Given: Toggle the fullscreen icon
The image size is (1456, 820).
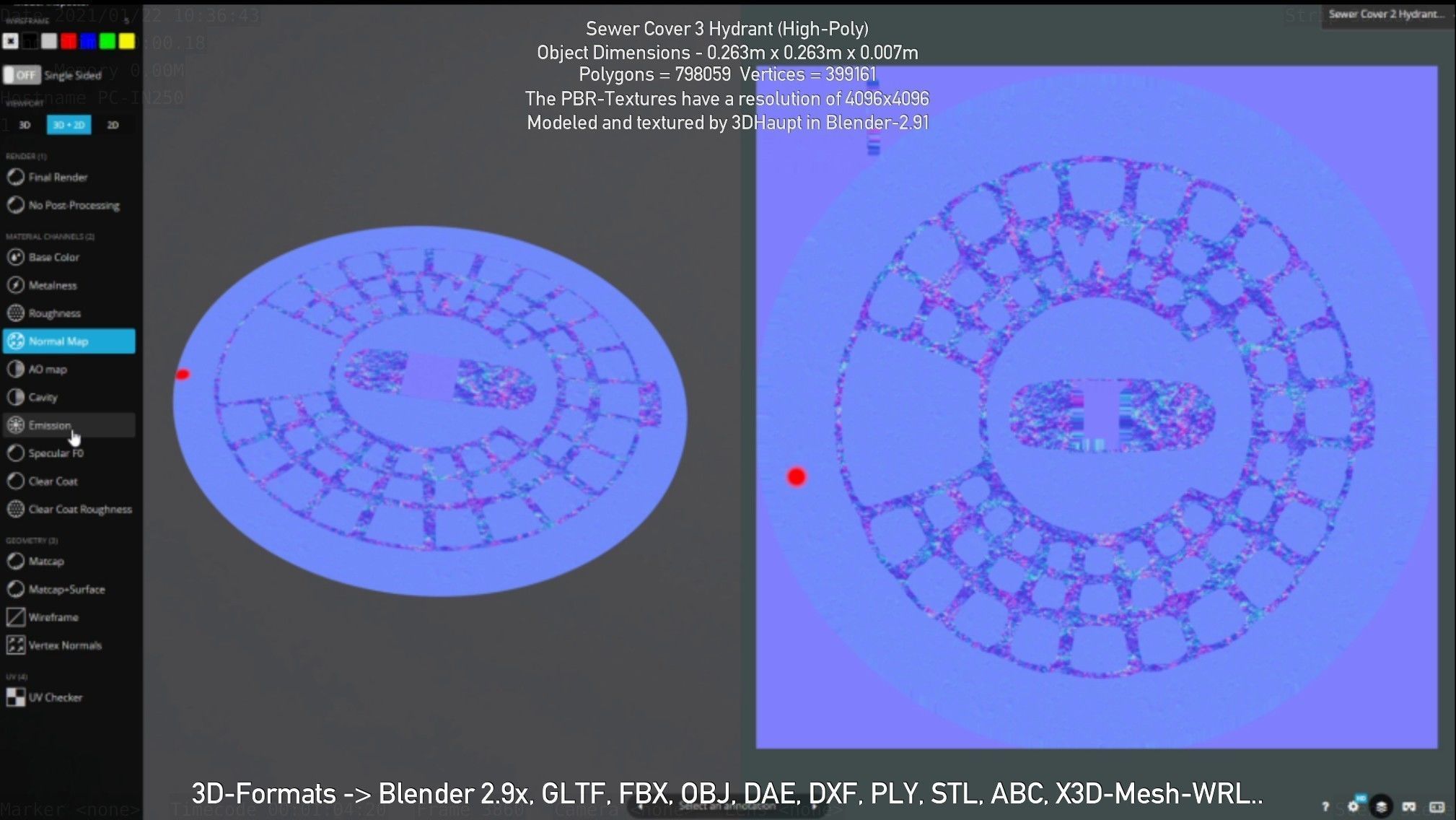Looking at the screenshot, I should tap(1437, 806).
